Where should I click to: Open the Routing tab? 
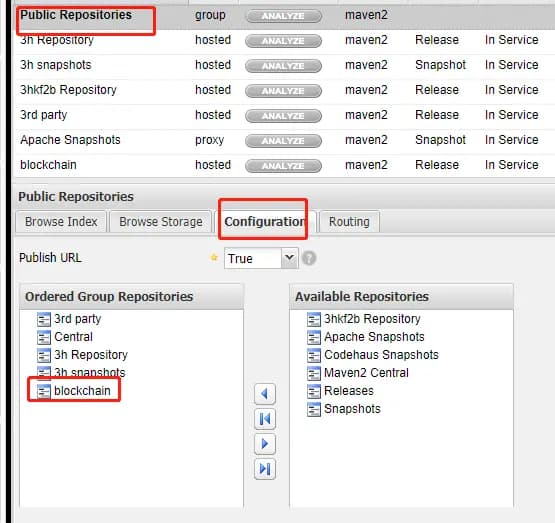point(349,222)
